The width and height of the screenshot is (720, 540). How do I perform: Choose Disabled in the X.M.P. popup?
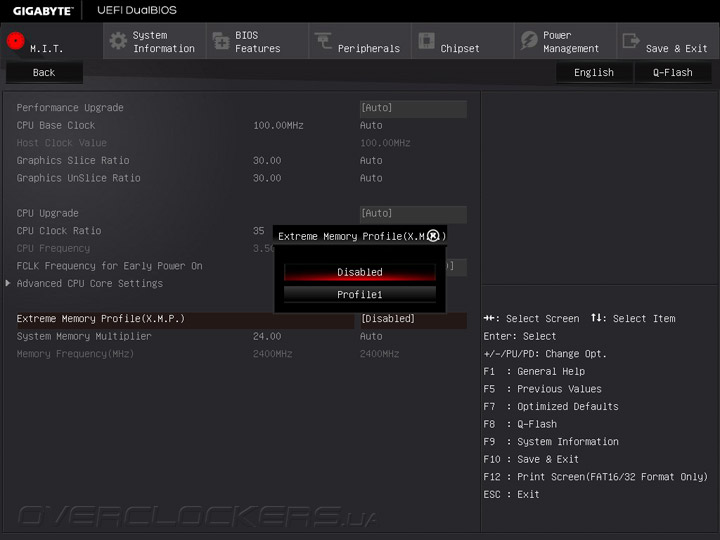pyautogui.click(x=360, y=272)
